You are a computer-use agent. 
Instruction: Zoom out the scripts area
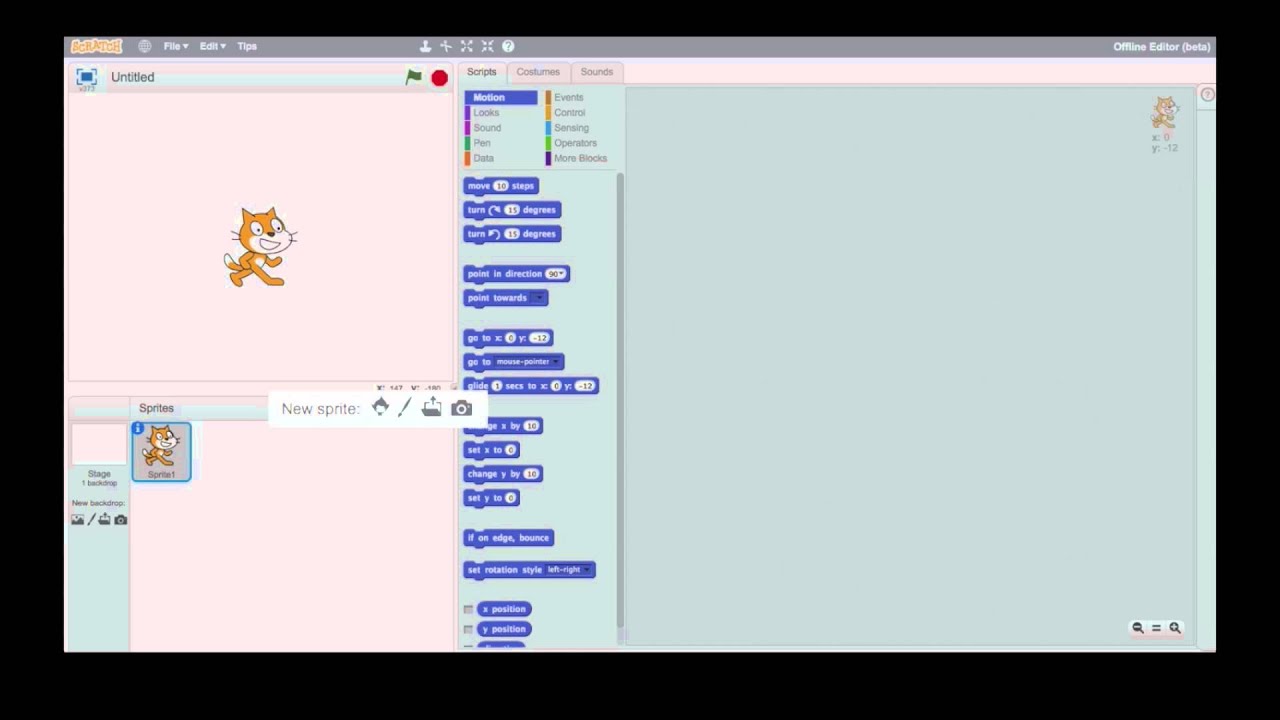[1138, 628]
